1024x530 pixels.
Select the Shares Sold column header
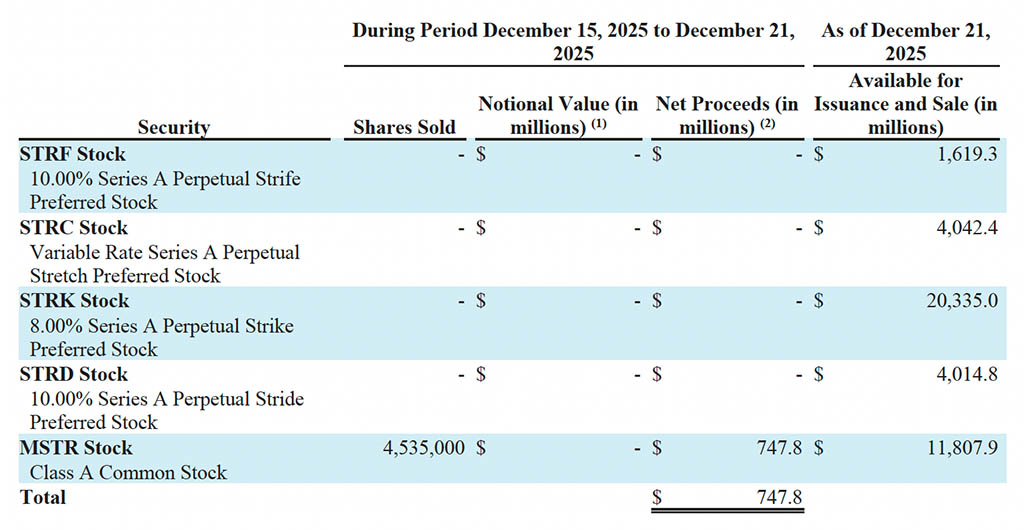tap(404, 127)
